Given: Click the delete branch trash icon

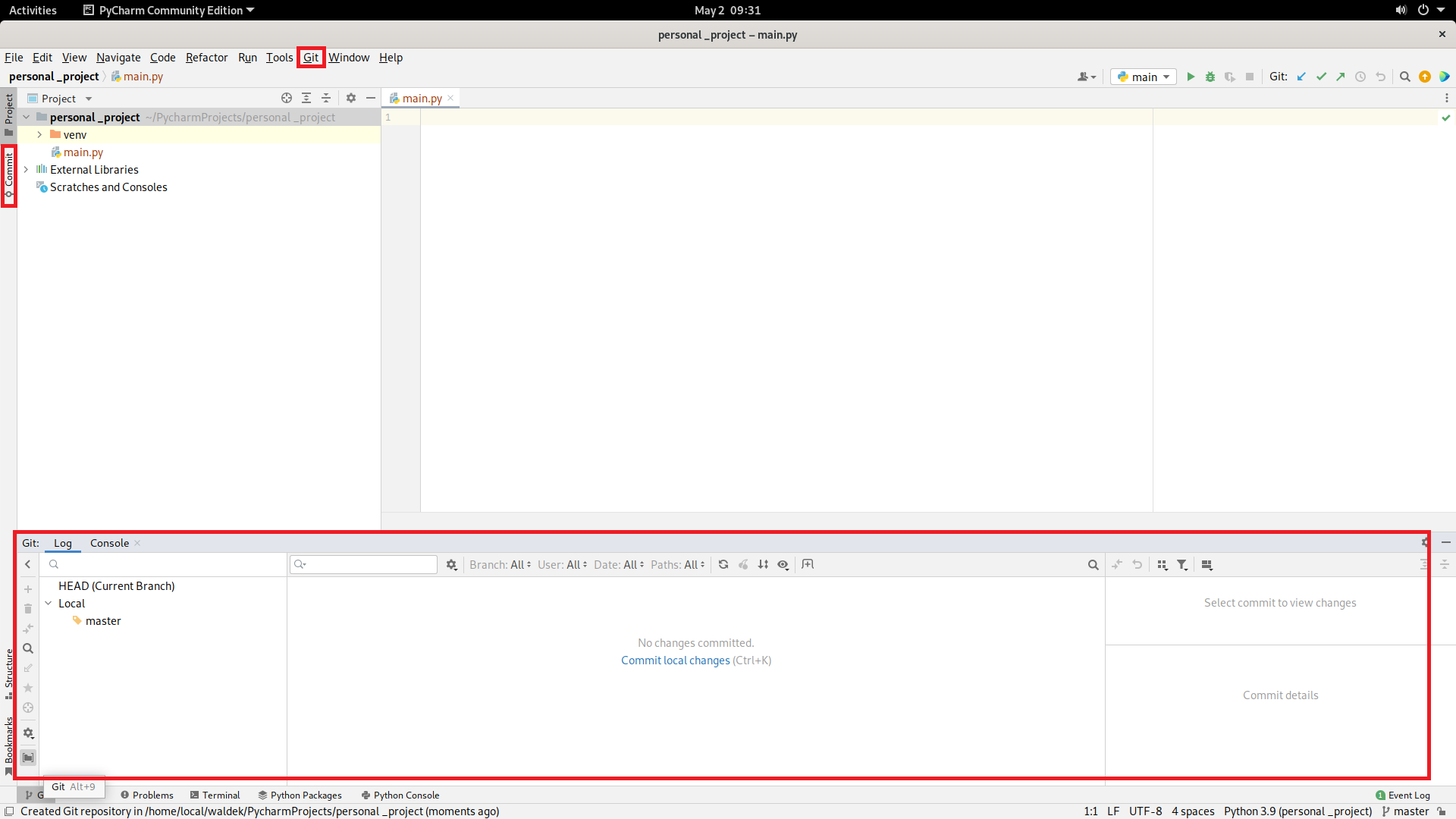Looking at the screenshot, I should (28, 609).
